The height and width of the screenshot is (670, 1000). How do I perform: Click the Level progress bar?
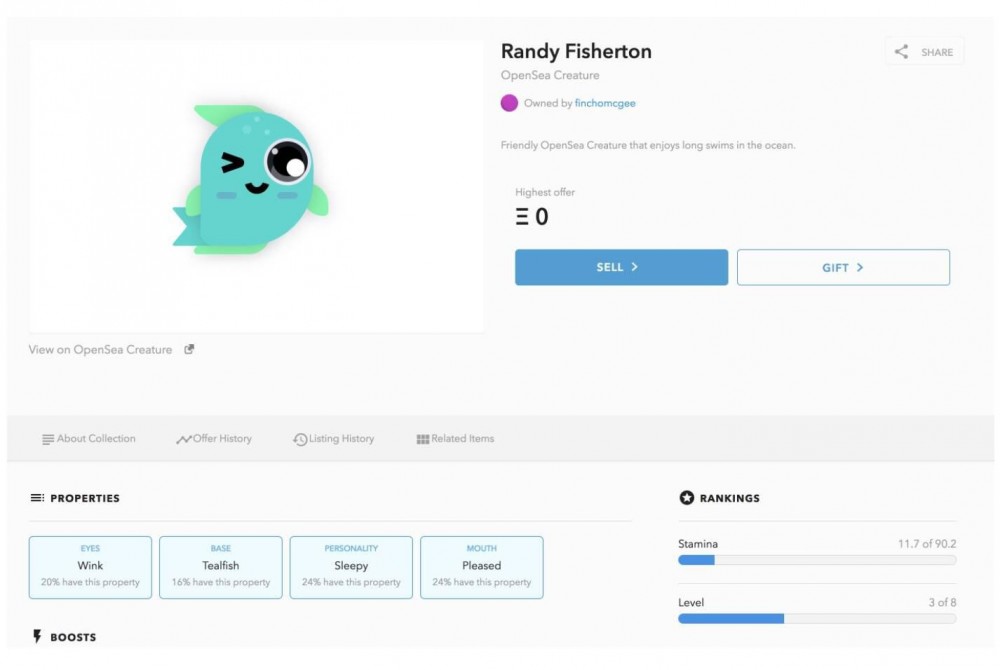click(817, 619)
